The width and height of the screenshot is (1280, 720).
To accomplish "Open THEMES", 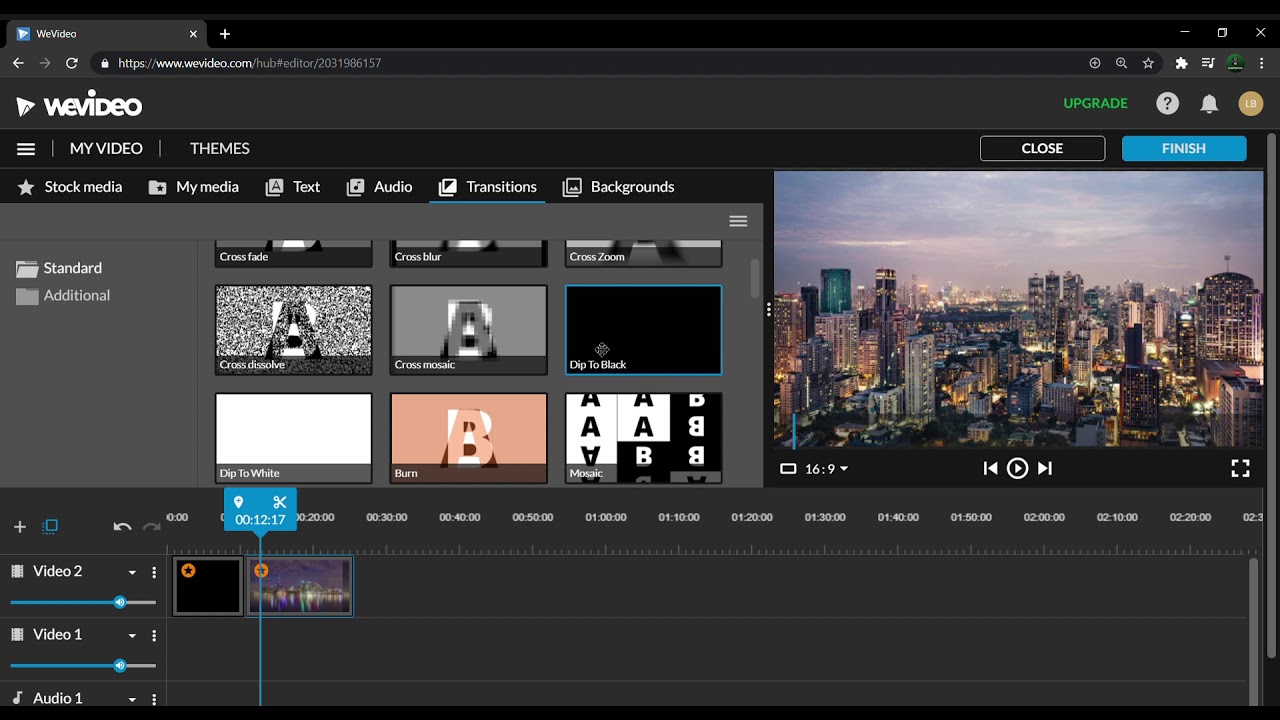I will [x=220, y=148].
